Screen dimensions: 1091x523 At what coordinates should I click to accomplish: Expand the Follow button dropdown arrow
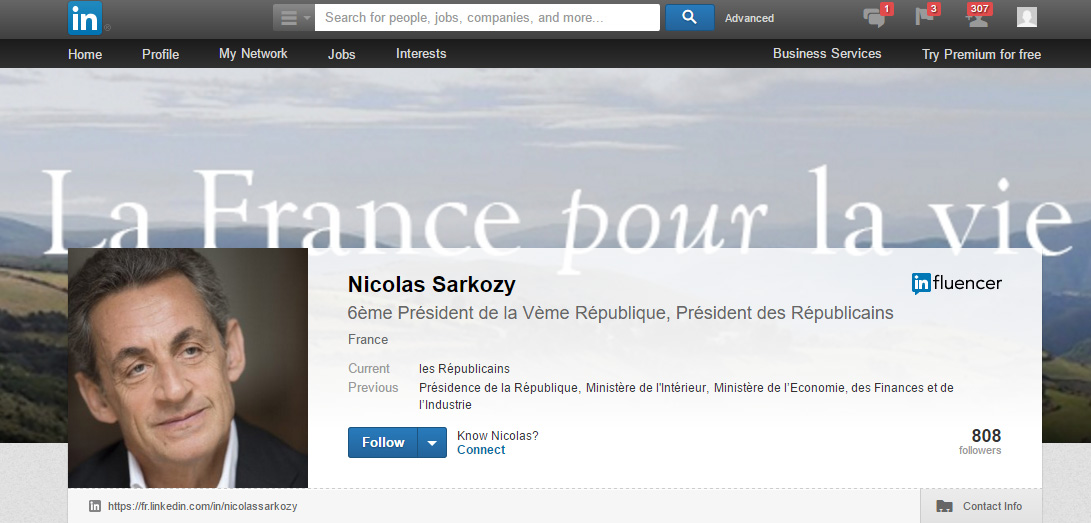coord(432,442)
